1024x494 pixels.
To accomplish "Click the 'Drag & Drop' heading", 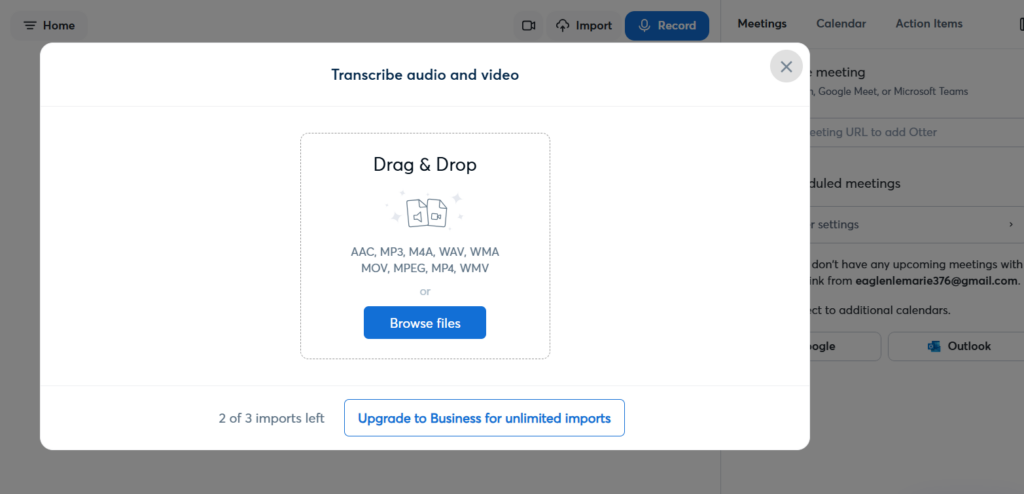I will click(x=425, y=164).
